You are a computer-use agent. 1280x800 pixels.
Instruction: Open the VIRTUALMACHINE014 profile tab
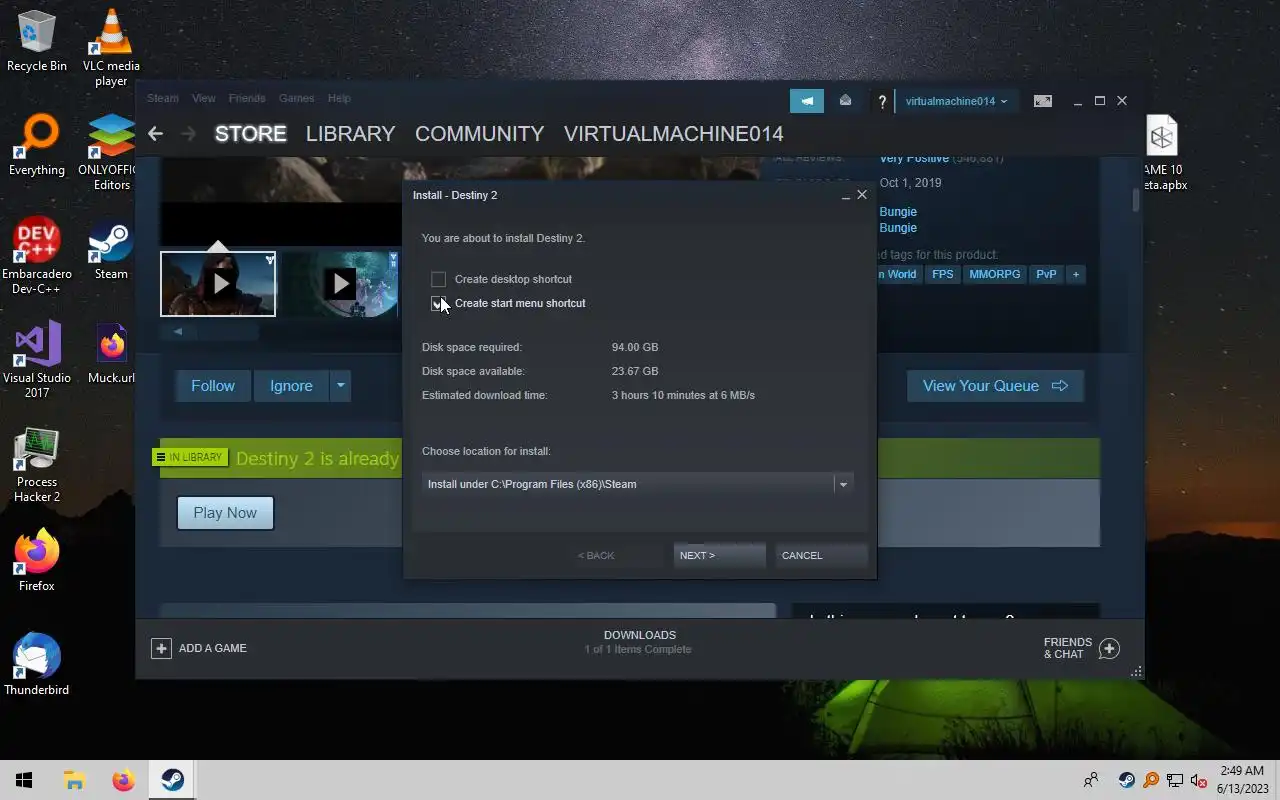[674, 133]
